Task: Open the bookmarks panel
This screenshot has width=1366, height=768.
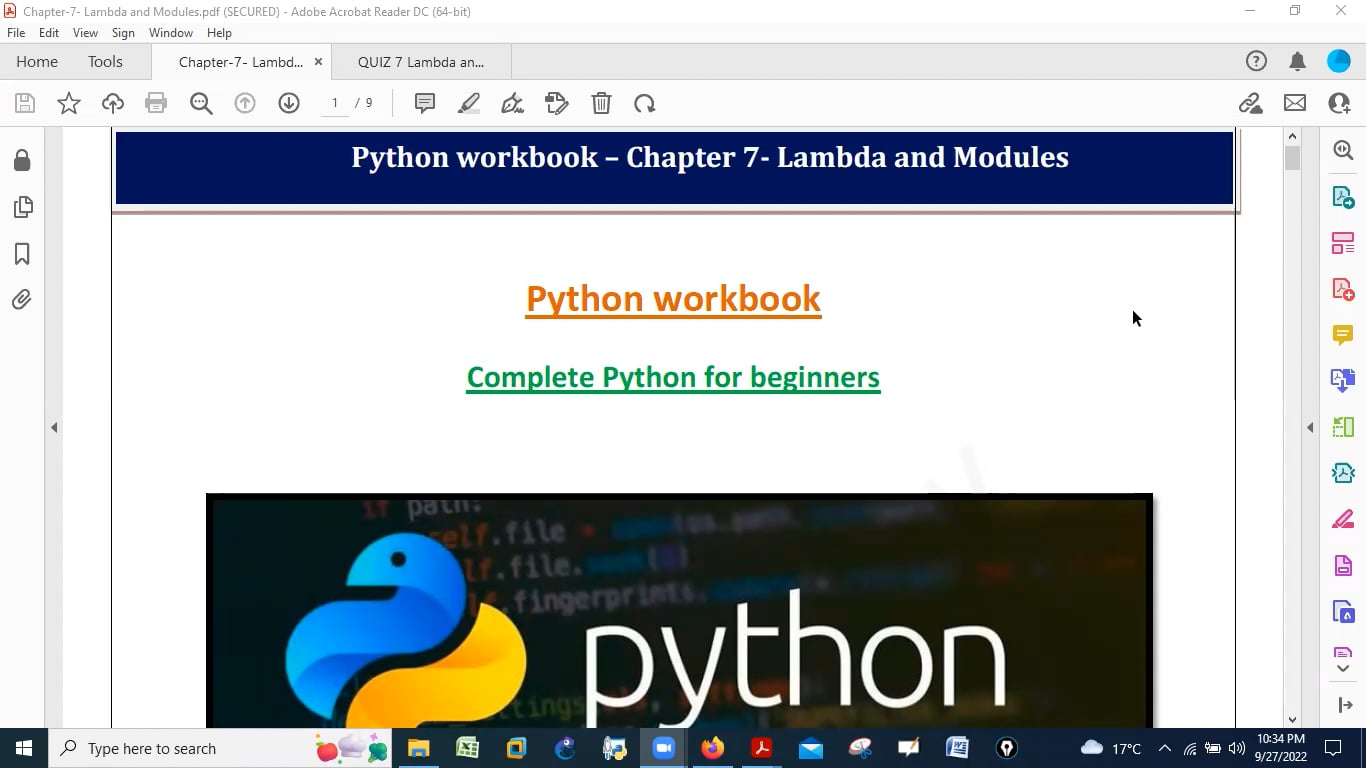Action: coord(22,254)
